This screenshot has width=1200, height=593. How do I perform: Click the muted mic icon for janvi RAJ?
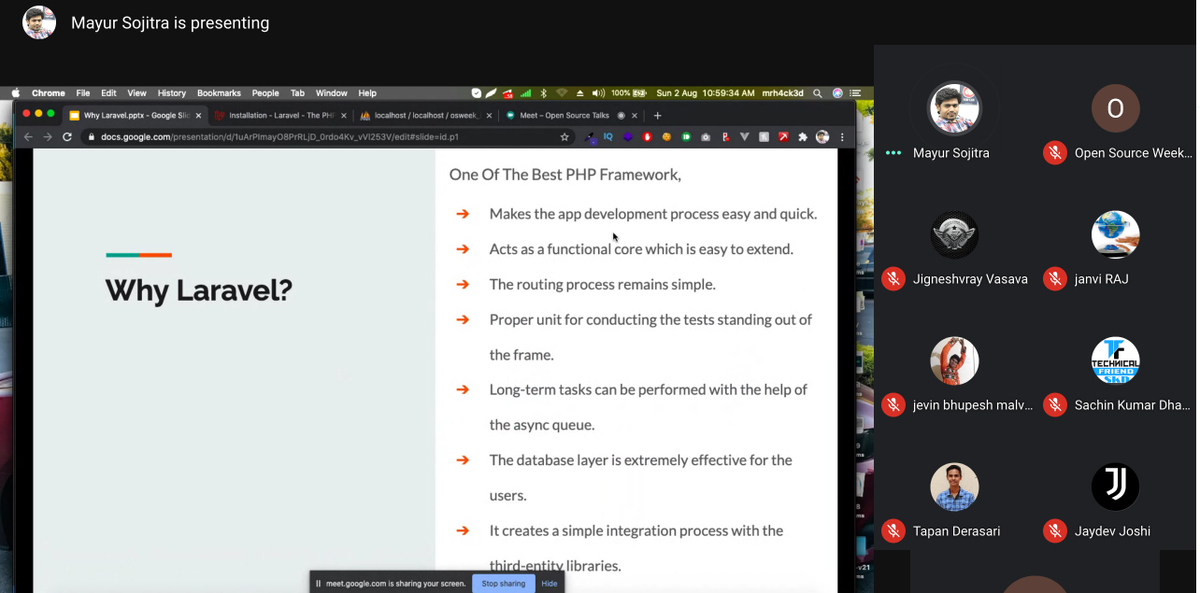[x=1054, y=279]
